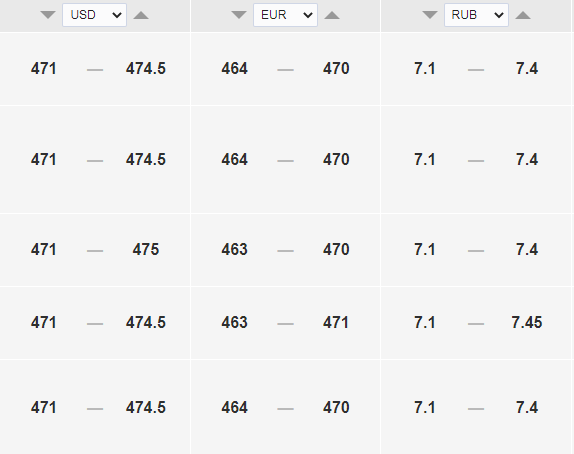This screenshot has height=454, width=574.
Task: Sort RUB column ascending with up arrow
Action: click(523, 15)
